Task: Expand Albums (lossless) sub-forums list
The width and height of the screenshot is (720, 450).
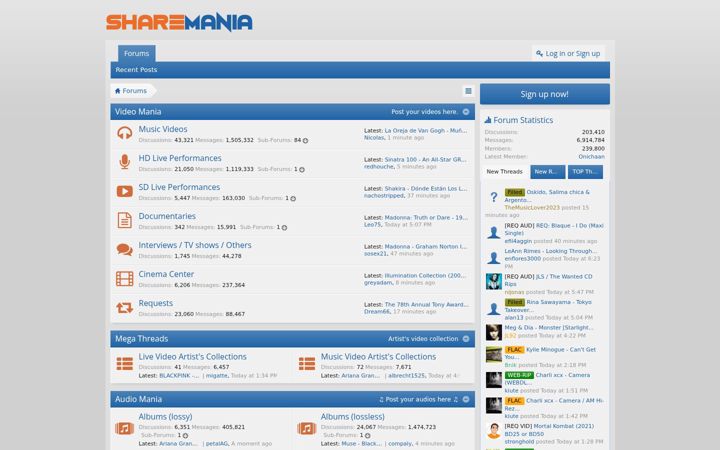Action: click(x=367, y=435)
